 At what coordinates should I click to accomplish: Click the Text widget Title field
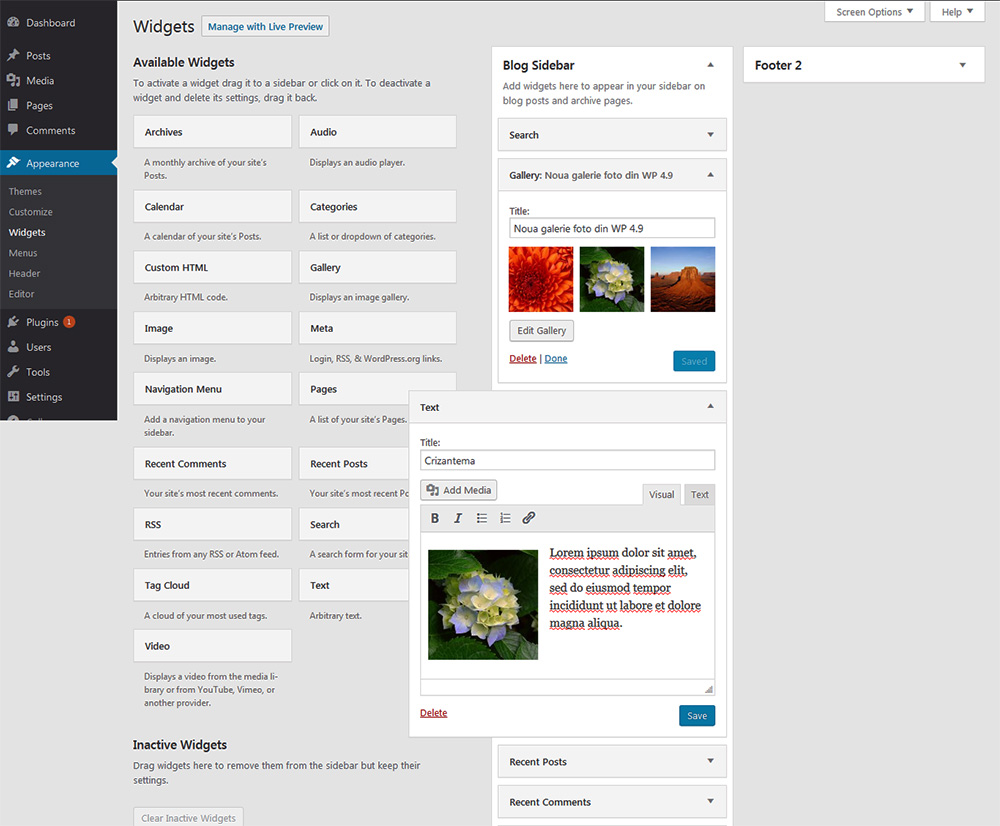tap(567, 461)
